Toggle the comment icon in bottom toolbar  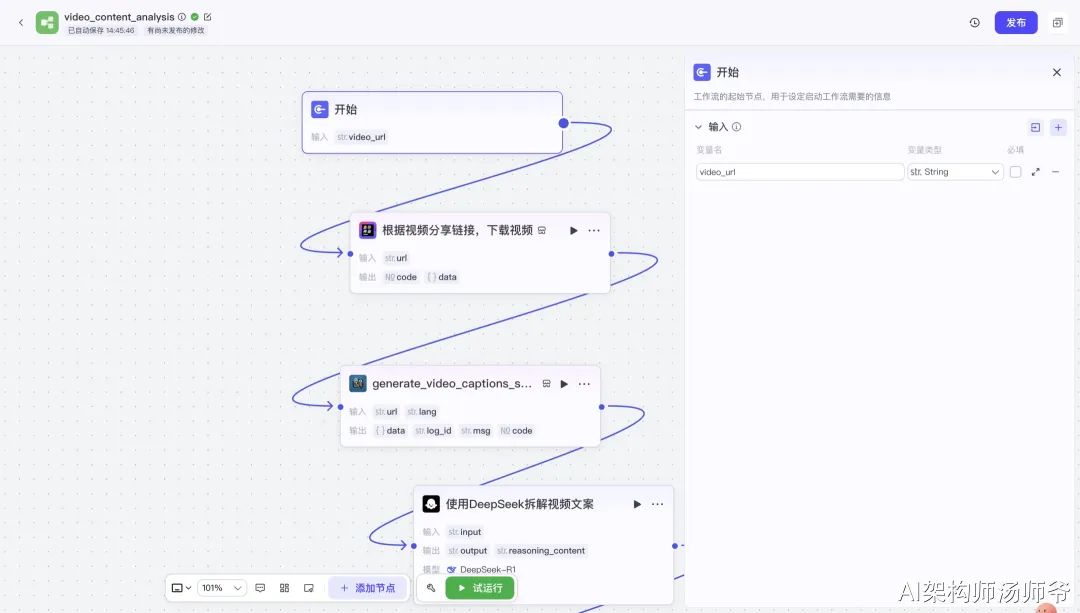coord(260,588)
